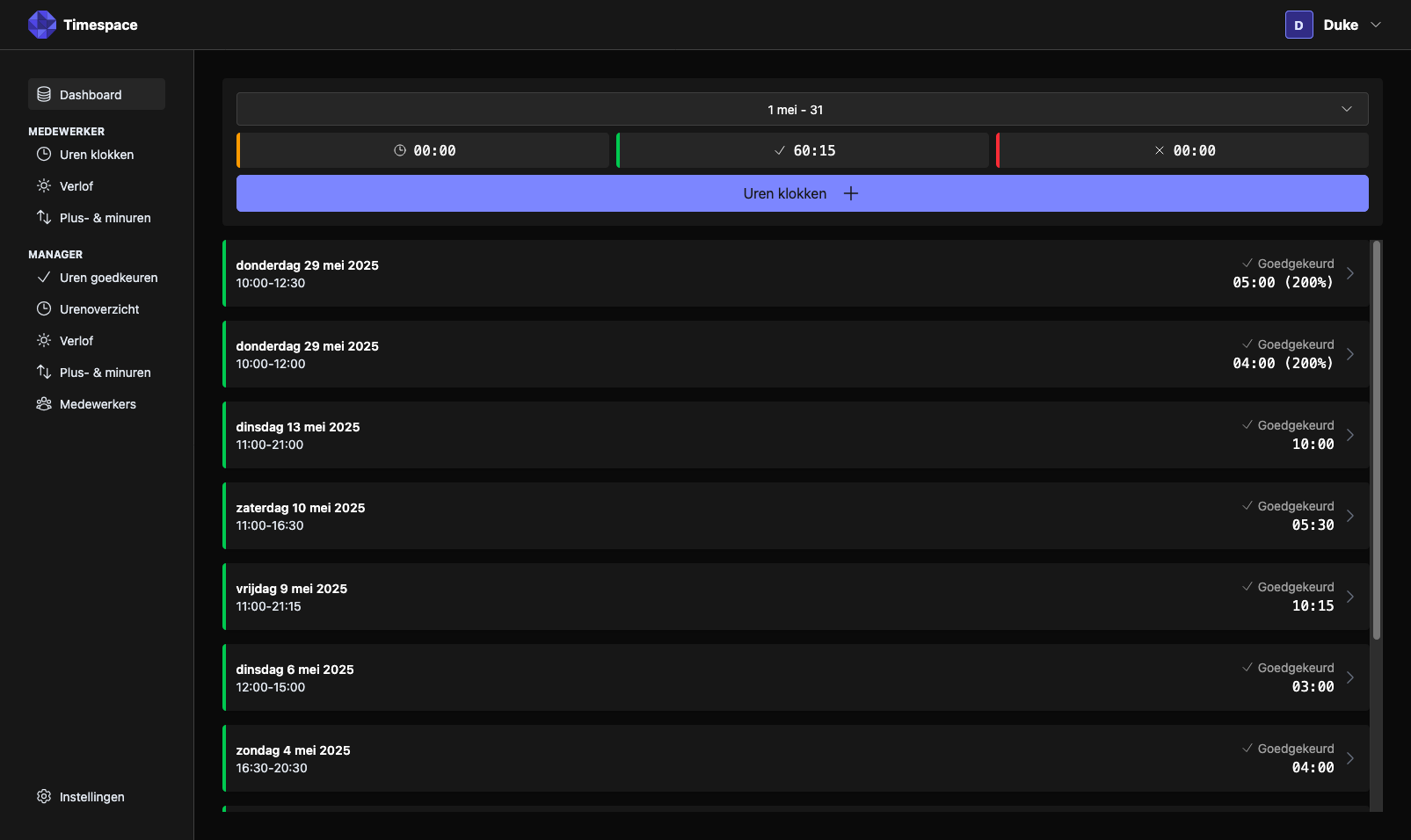1411x840 pixels.
Task: Open Uren goedkeuren via the checkmark icon
Action: click(43, 277)
